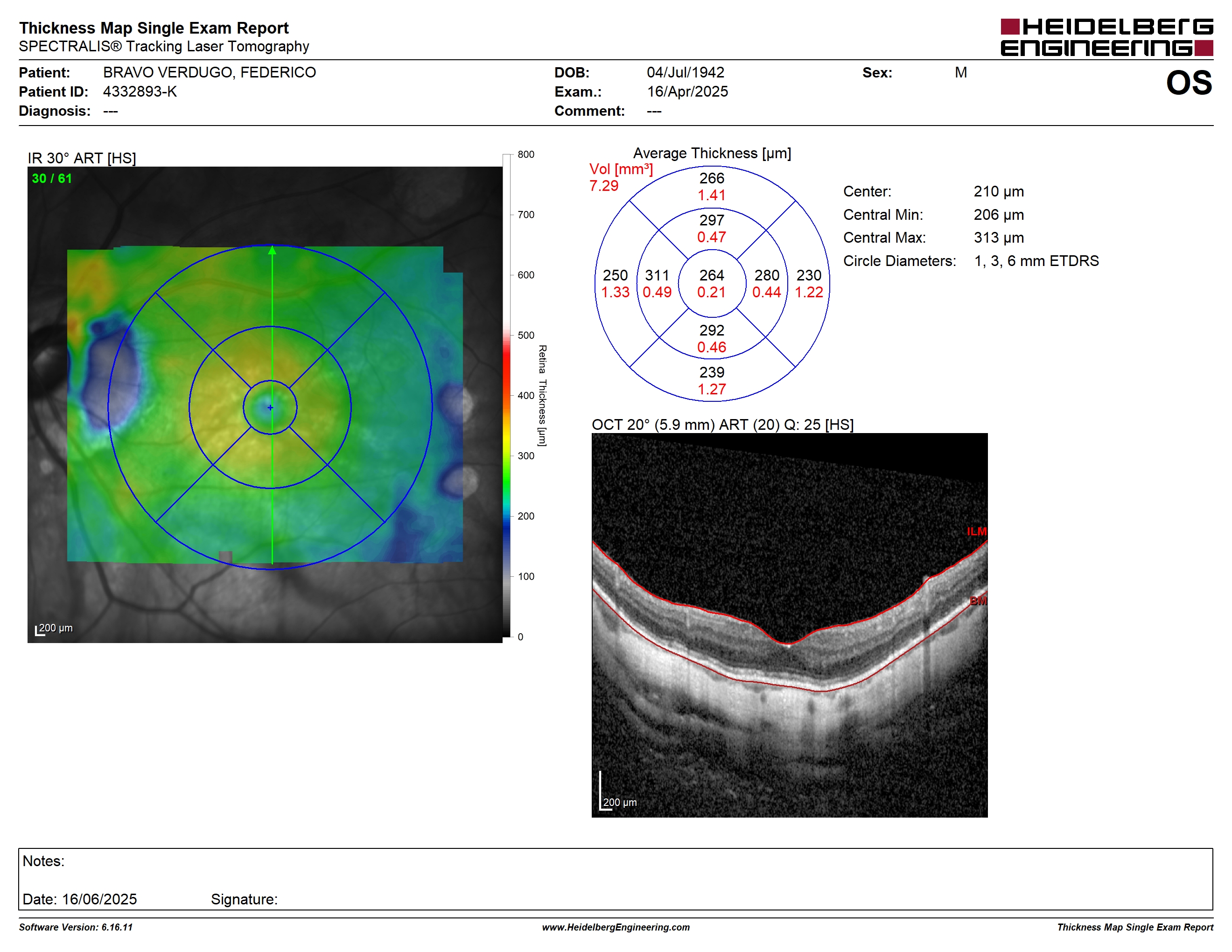Image resolution: width=1232 pixels, height=952 pixels.
Task: Click the exam date 16/Apr/2025
Action: (687, 91)
